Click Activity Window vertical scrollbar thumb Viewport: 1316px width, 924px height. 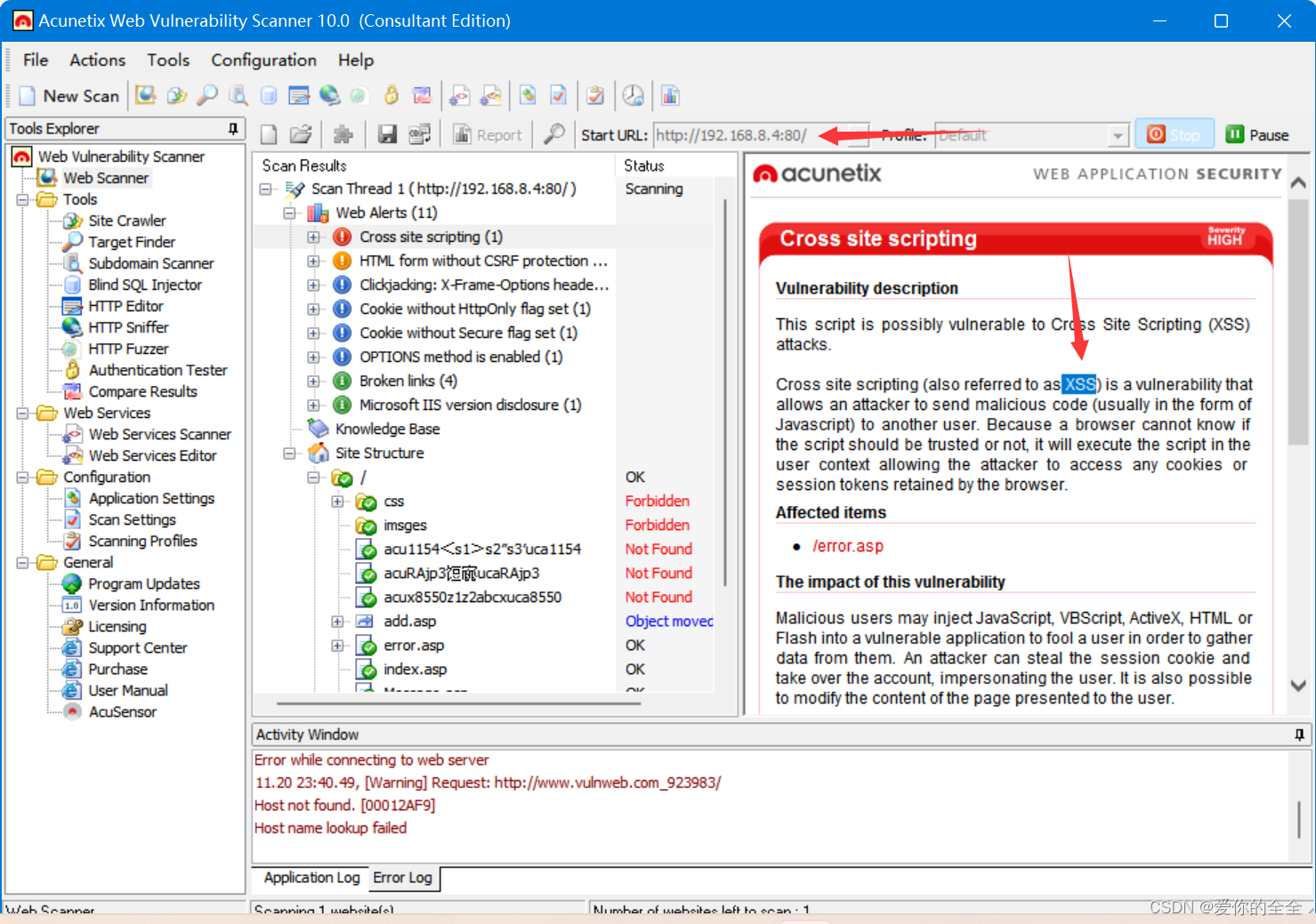click(1299, 819)
